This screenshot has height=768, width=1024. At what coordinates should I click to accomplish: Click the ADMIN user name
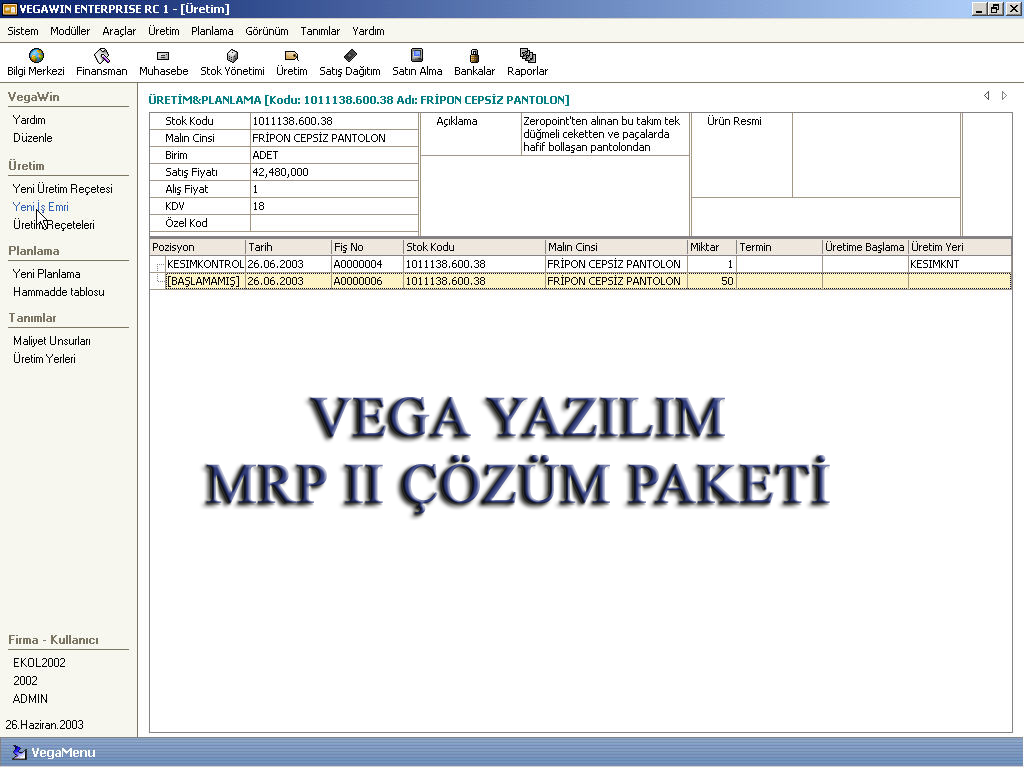(30, 698)
